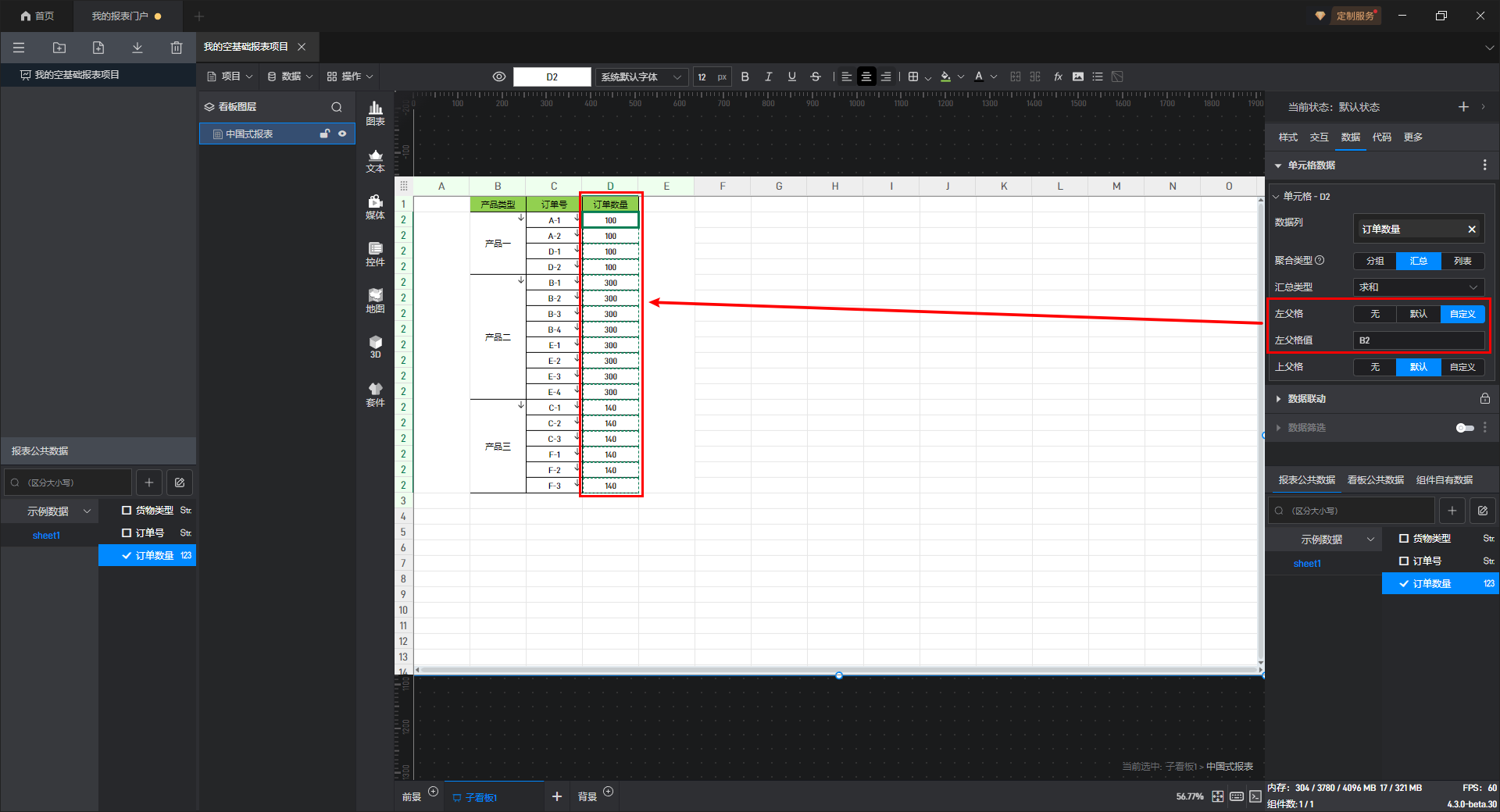
Task: Set 上父格 to 自定义
Action: [x=1462, y=367]
